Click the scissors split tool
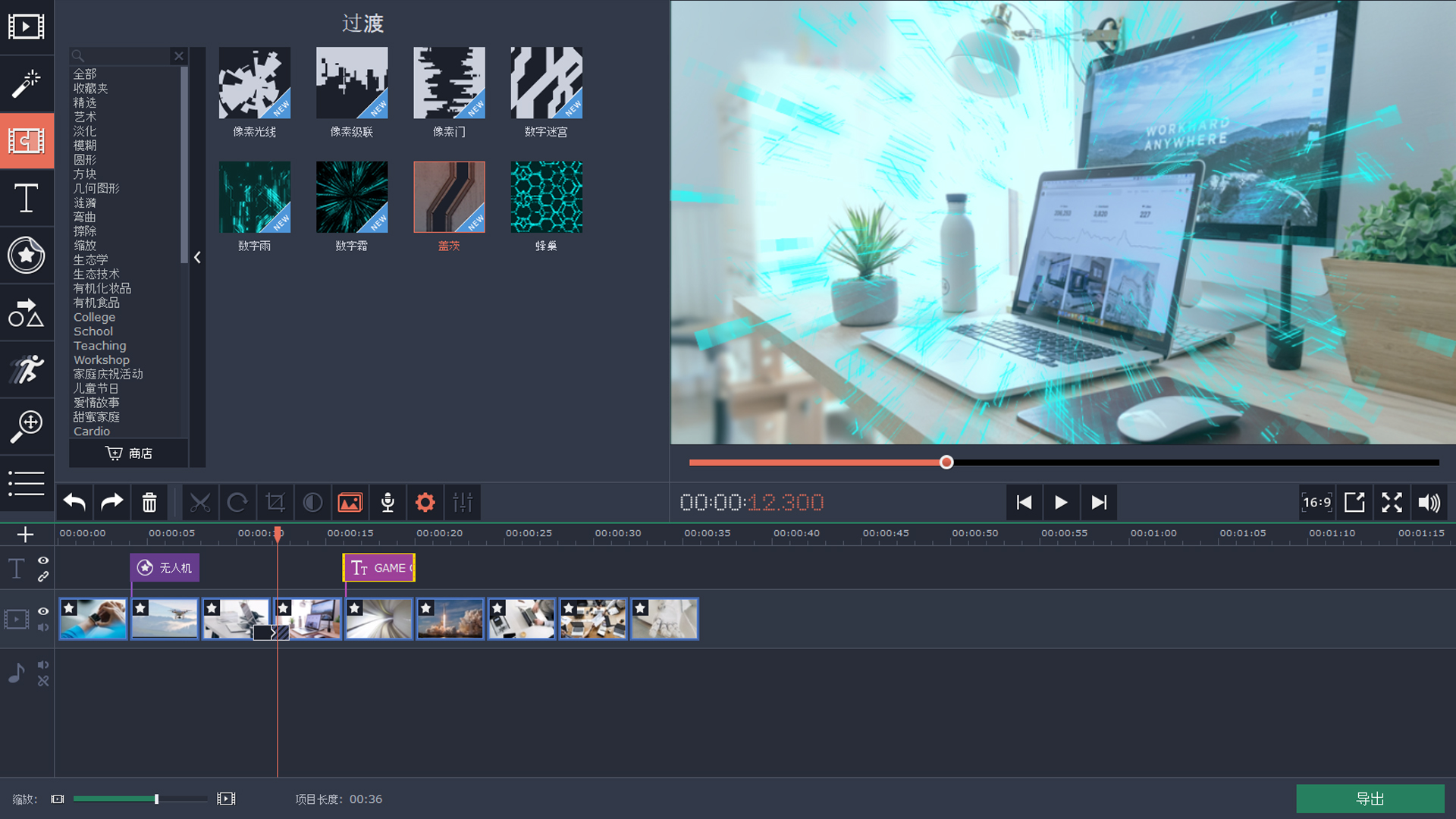The width and height of the screenshot is (1456, 819). (x=200, y=503)
